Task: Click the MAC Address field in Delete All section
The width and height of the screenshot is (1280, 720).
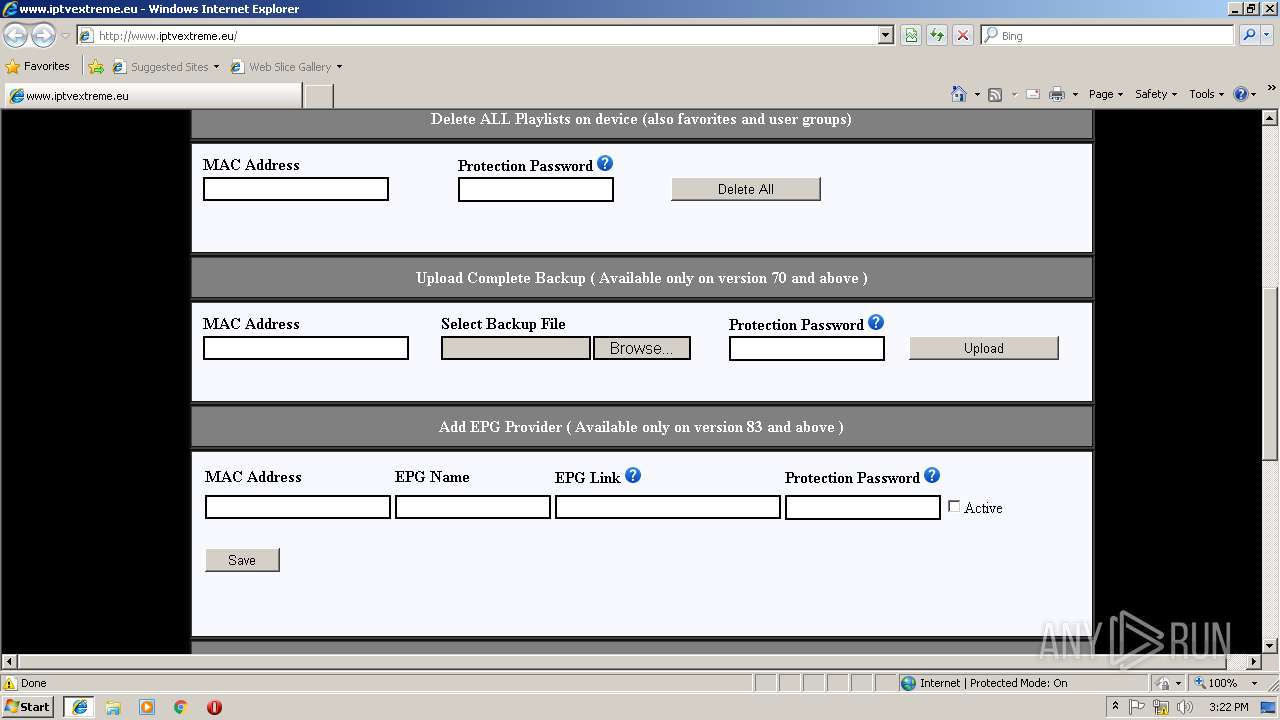Action: 296,189
